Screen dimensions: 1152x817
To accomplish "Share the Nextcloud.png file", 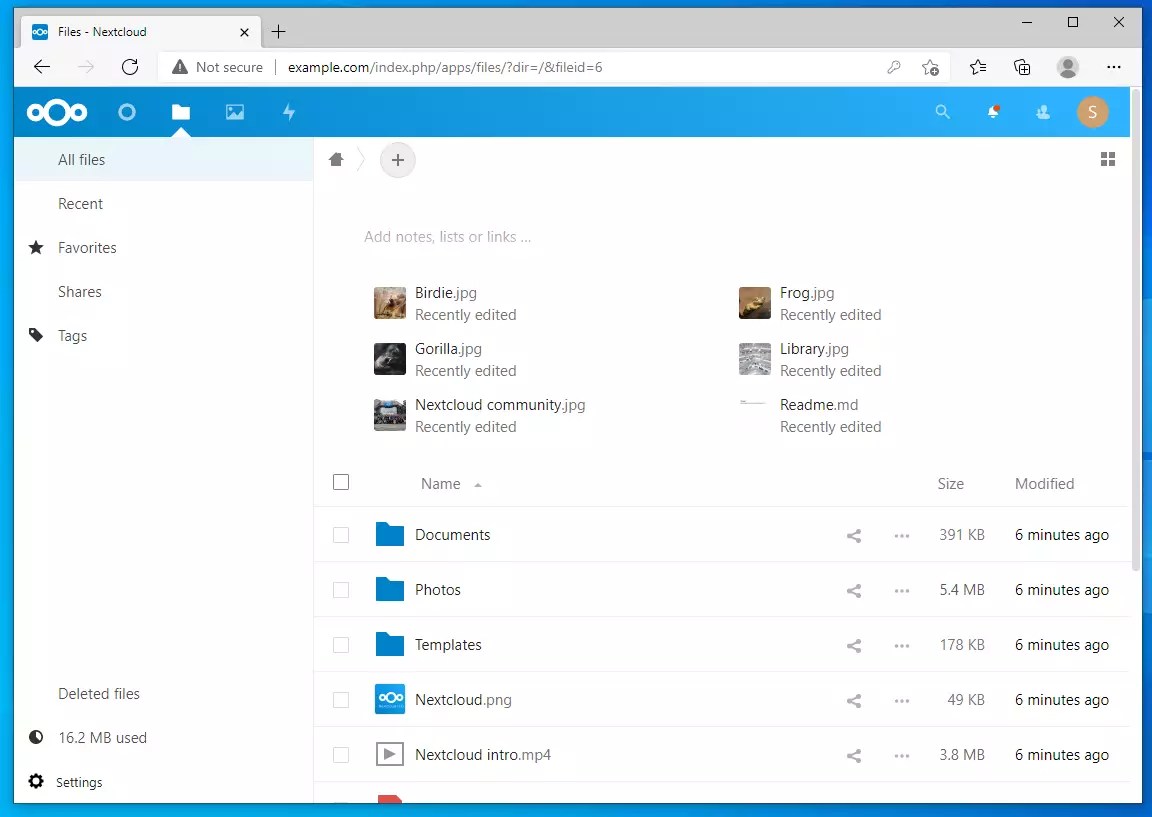I will point(854,701).
